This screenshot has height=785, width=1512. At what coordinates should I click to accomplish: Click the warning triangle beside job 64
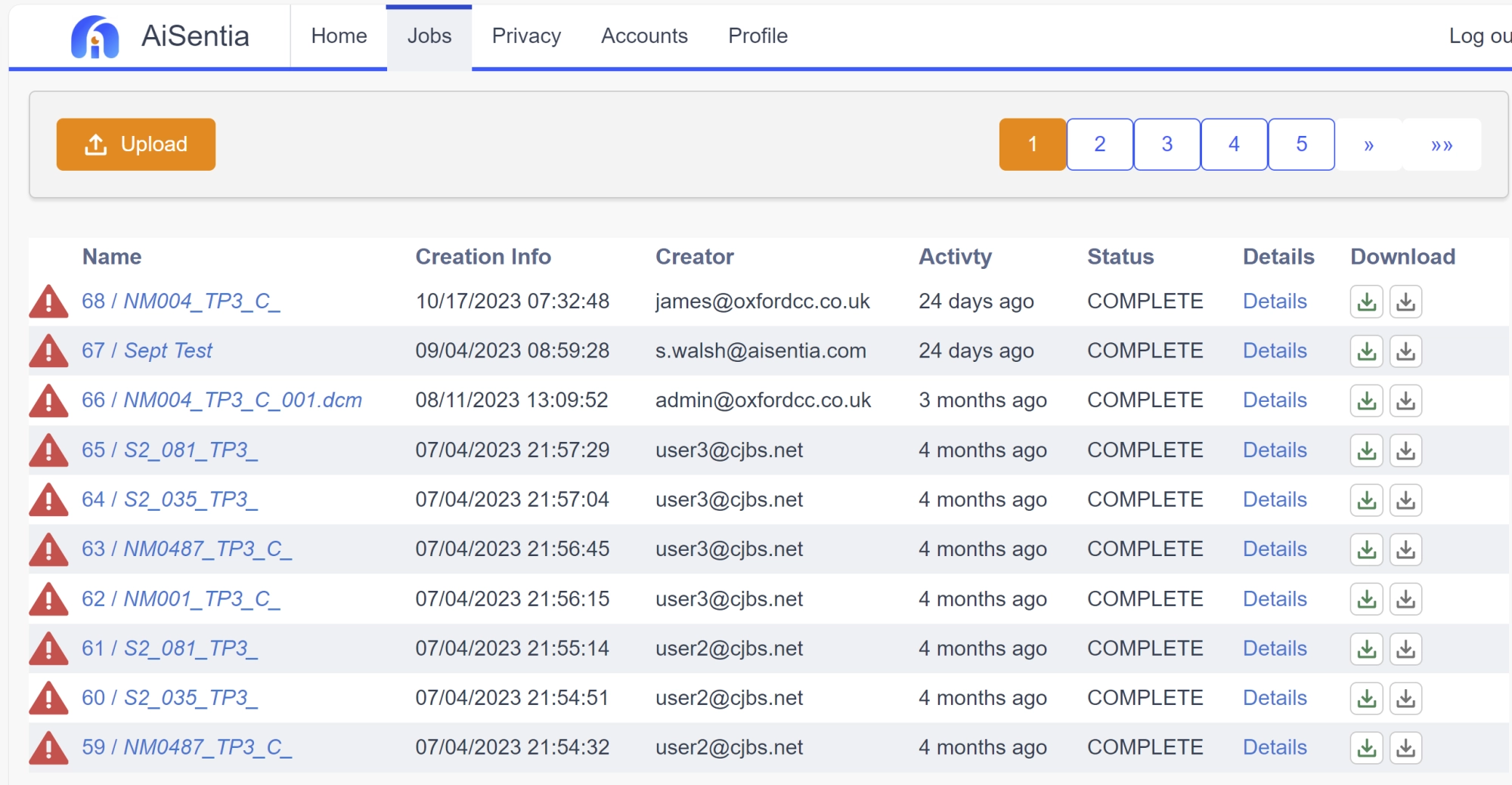tap(48, 500)
